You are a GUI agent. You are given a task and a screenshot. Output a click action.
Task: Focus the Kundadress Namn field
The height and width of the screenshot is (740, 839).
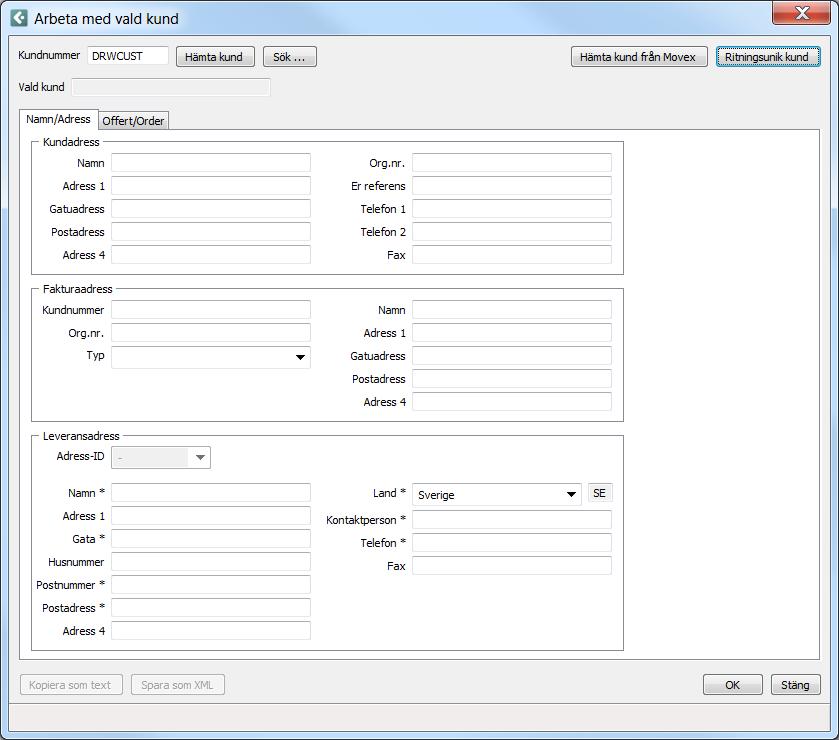(x=211, y=163)
